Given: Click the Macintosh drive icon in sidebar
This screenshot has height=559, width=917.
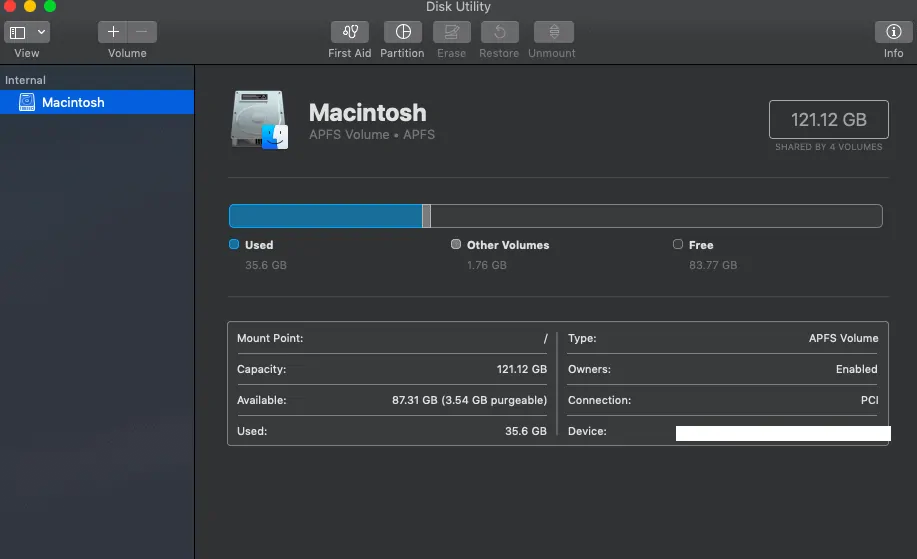Looking at the screenshot, I should click(27, 102).
